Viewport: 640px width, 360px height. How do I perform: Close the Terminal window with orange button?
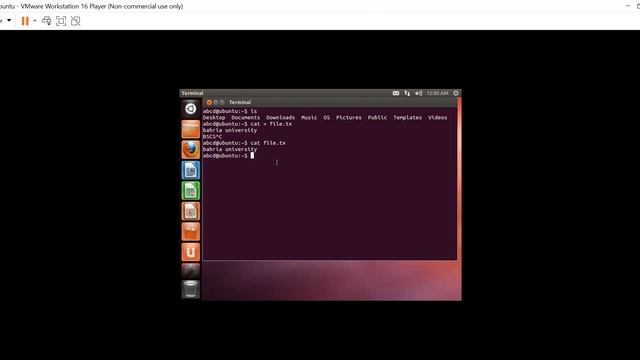tap(209, 102)
